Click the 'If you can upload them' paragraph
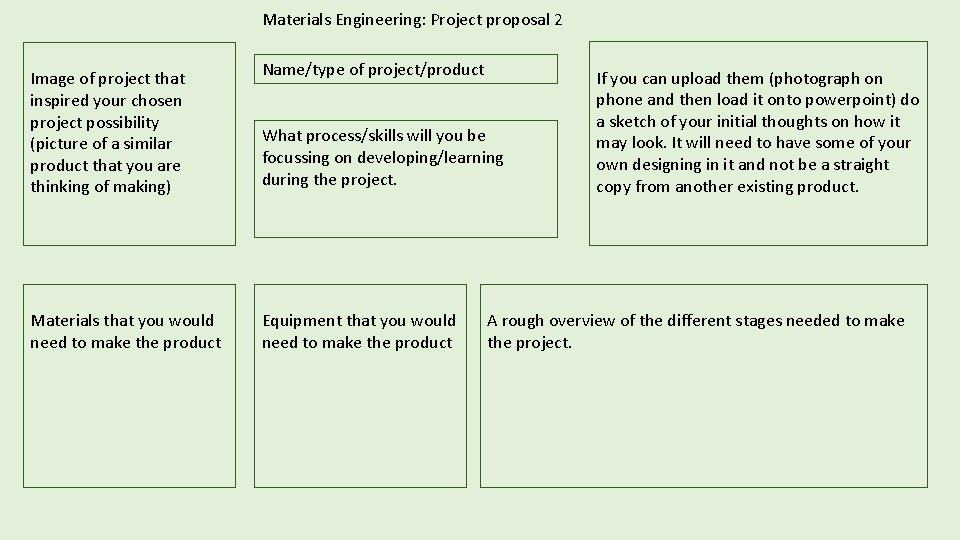Screen dimensions: 960x540 click(757, 132)
